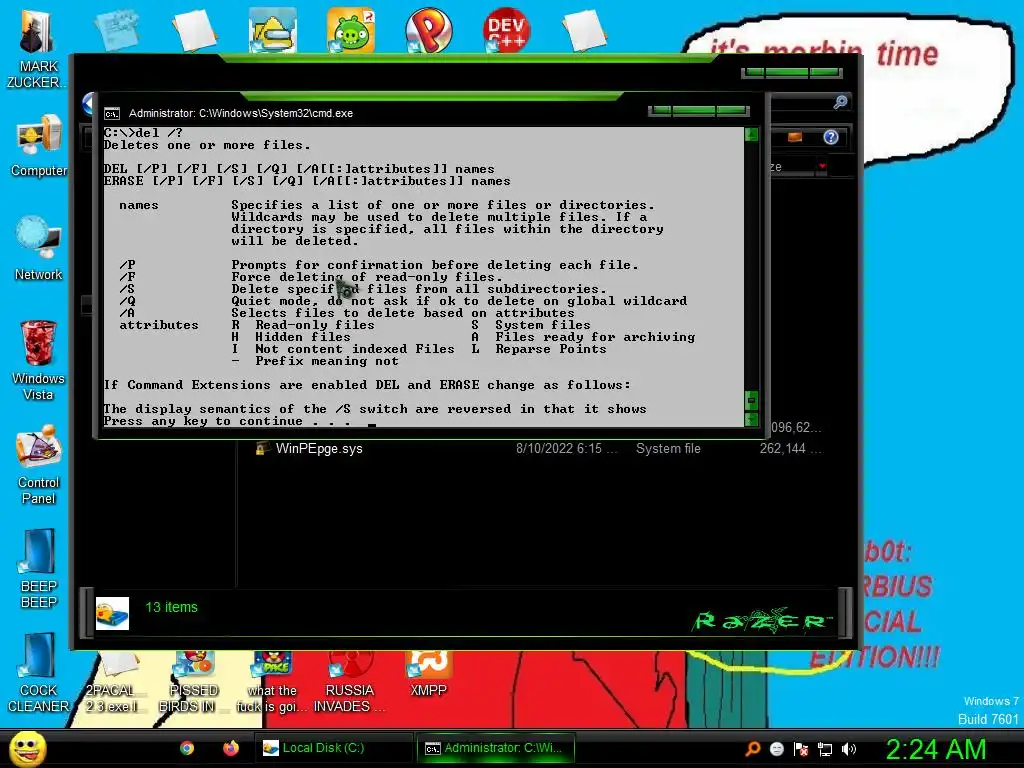Click the Explorer search magnifier icon
1024x768 pixels.
(840, 102)
